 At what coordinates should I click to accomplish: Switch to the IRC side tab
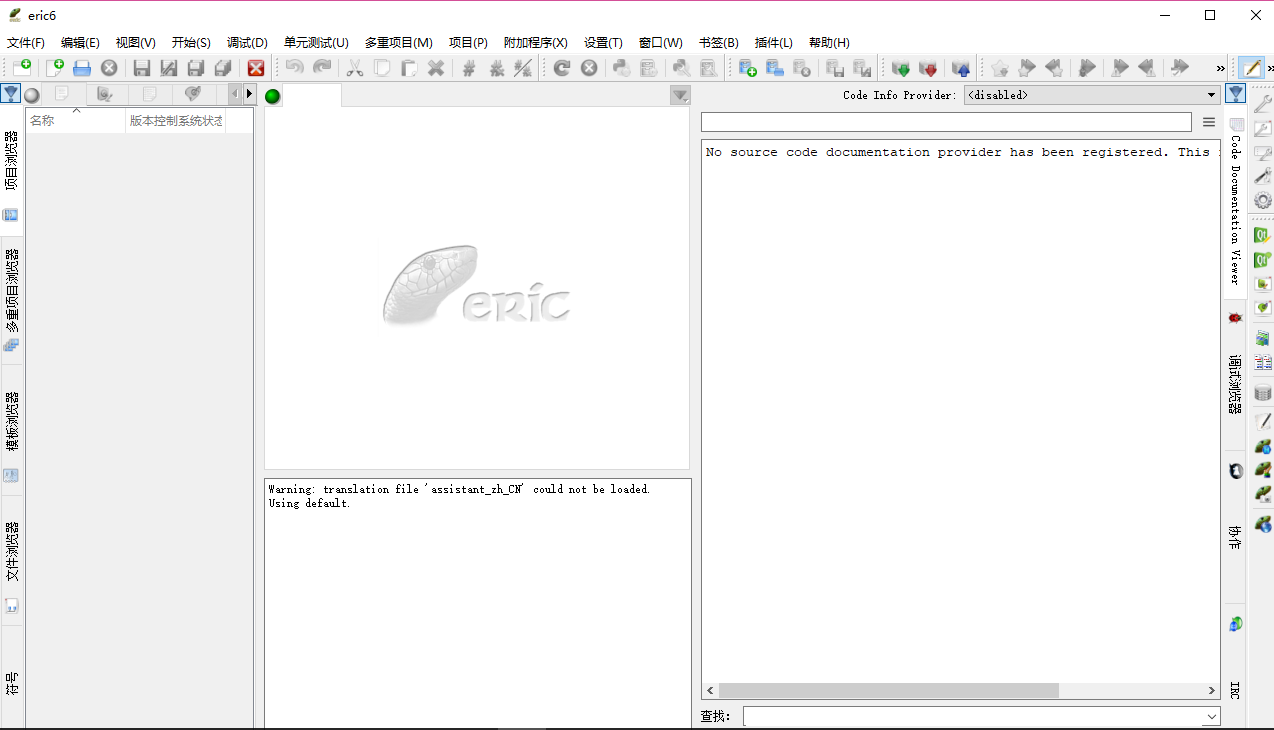1235,665
